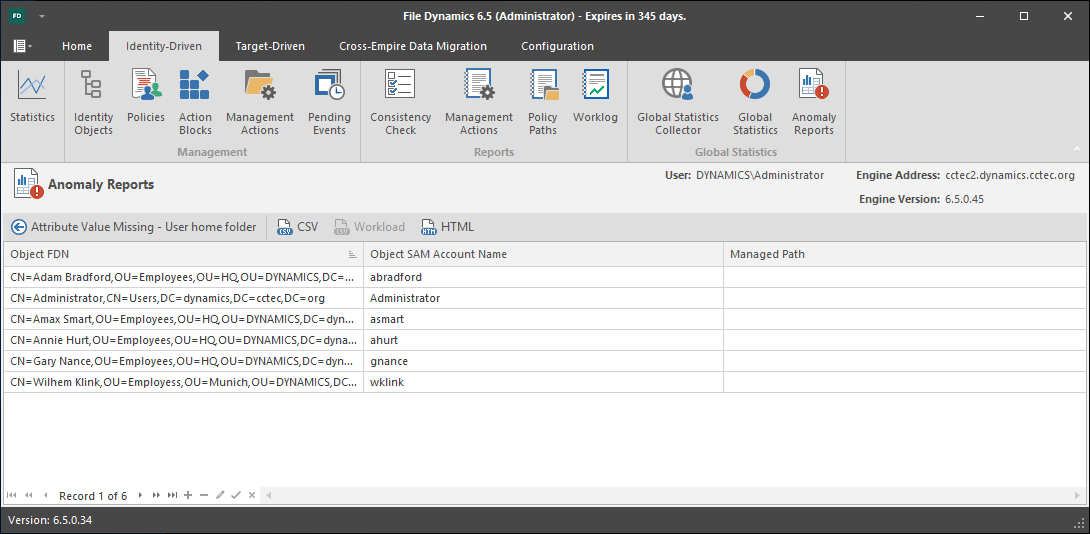Screen dimensions: 1090x534
Task: Open Identity Objects in the ribbon
Action: coord(93,102)
